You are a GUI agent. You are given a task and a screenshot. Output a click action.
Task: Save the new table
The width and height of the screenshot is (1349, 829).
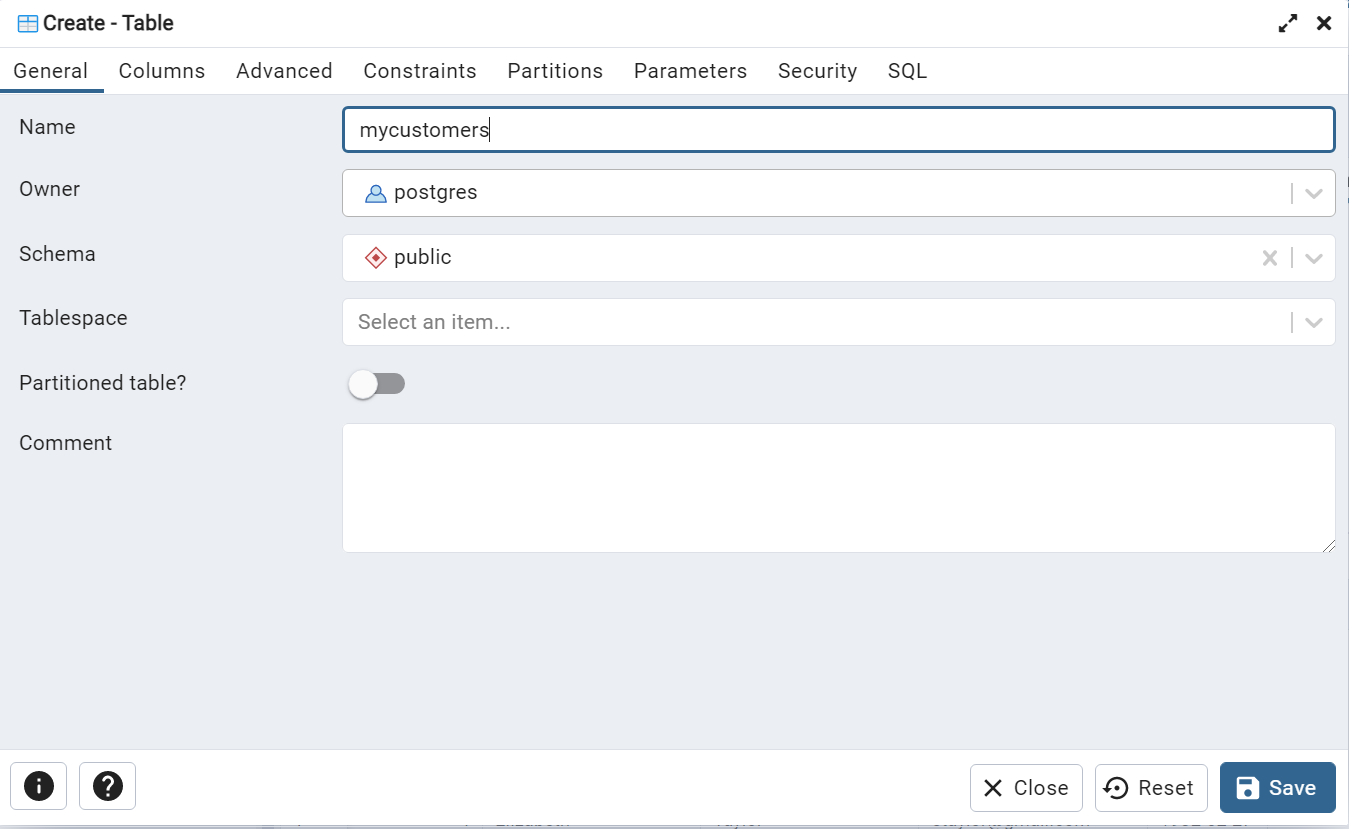[1277, 788]
